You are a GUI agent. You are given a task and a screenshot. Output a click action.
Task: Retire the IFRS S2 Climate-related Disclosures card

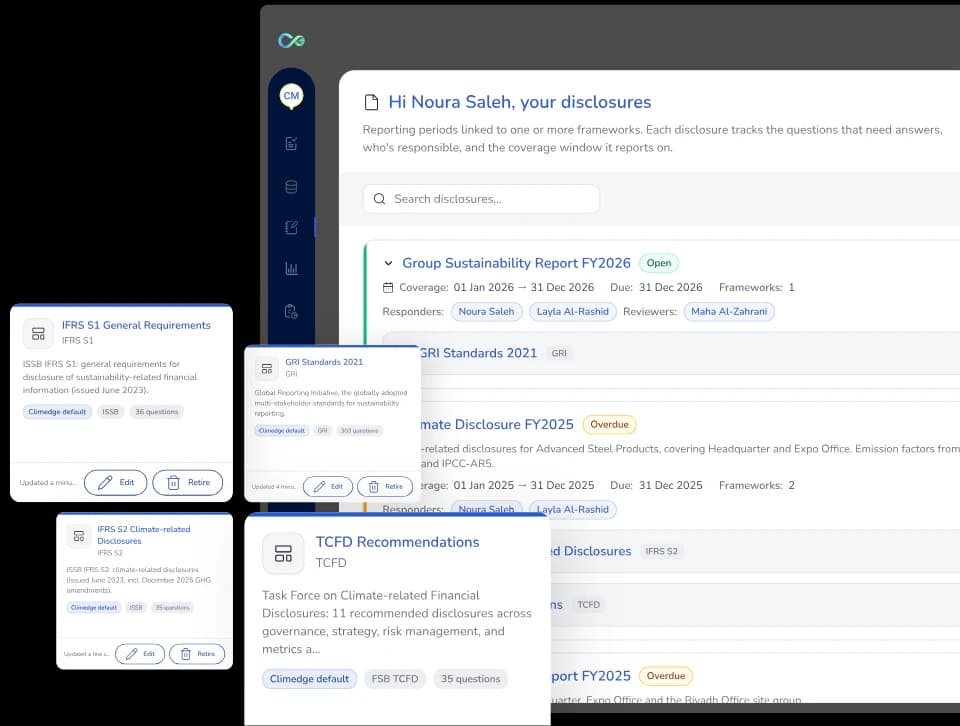[x=197, y=654]
